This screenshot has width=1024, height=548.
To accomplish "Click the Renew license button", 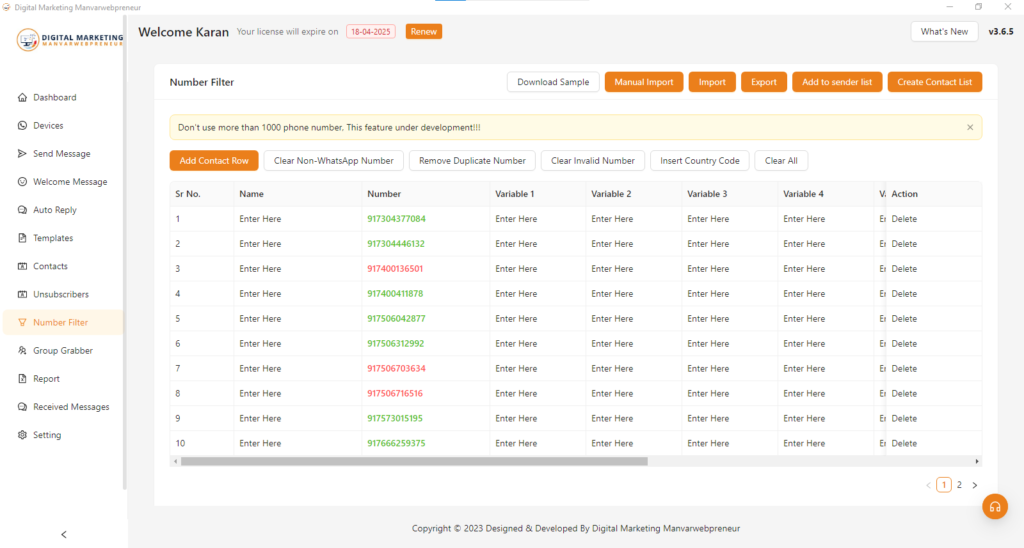I will (x=423, y=32).
